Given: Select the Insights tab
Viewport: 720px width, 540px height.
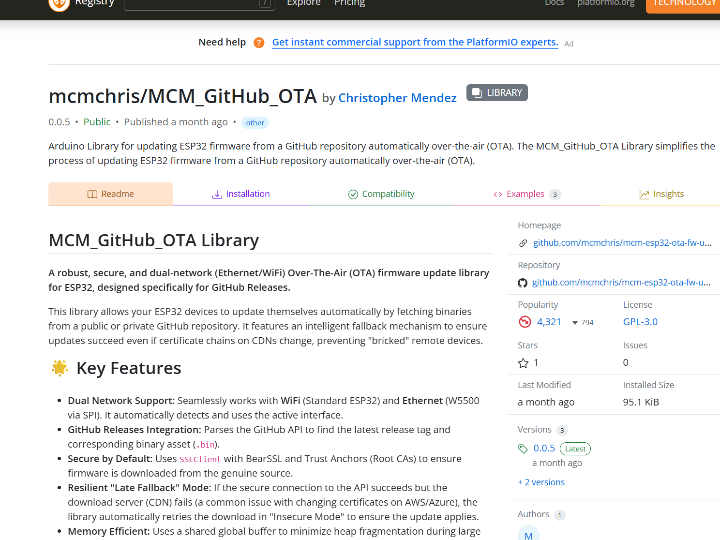Looking at the screenshot, I should click(662, 194).
